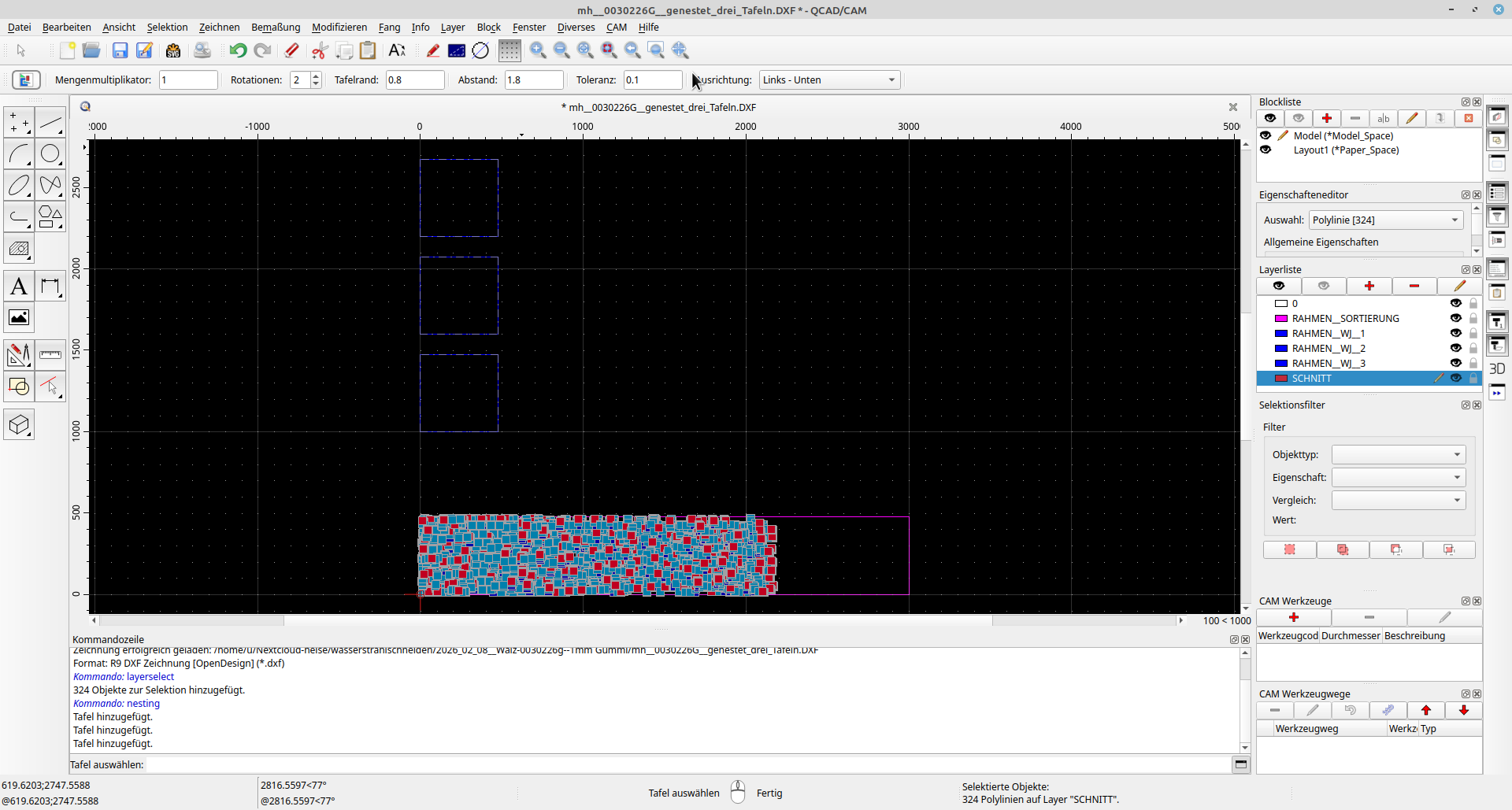Image resolution: width=1512 pixels, height=810 pixels.
Task: Click the Undo icon in the toolbar
Action: [238, 50]
